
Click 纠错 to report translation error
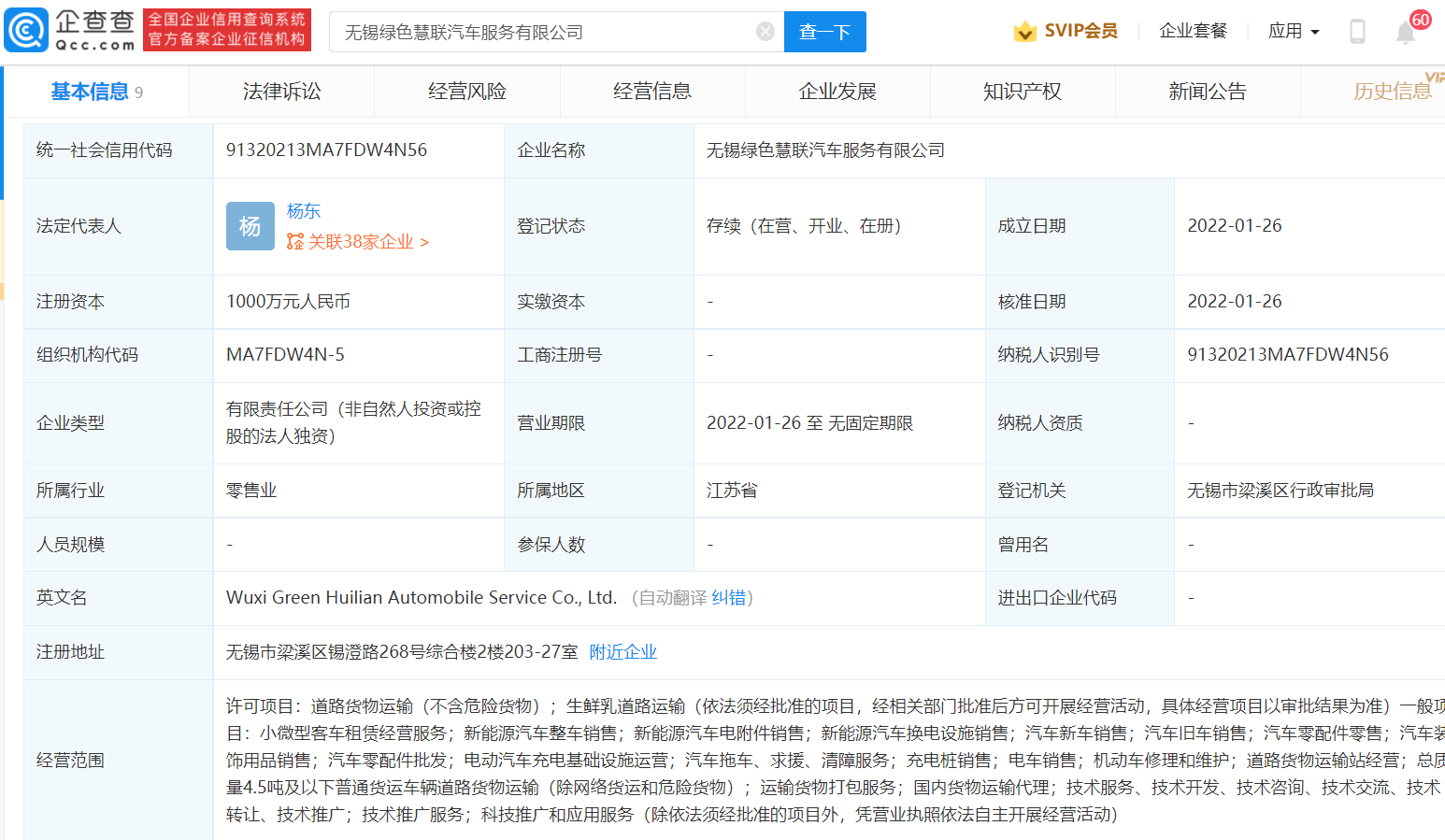click(x=728, y=598)
